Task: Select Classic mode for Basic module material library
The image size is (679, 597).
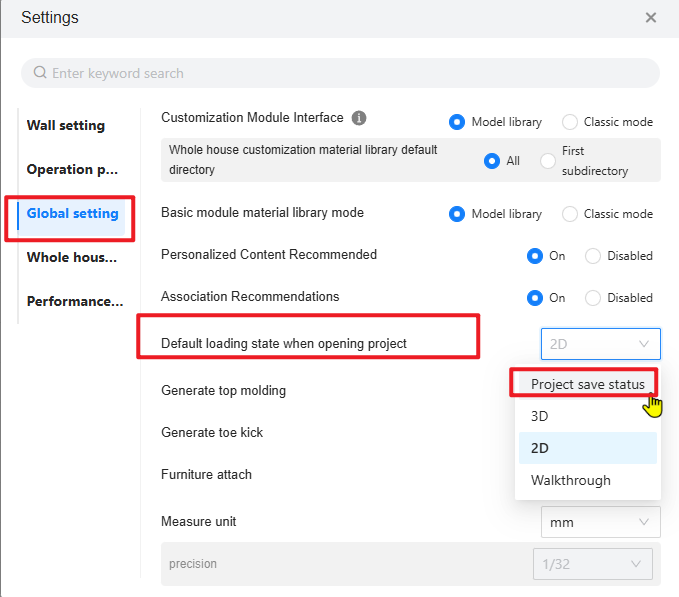Action: [570, 214]
